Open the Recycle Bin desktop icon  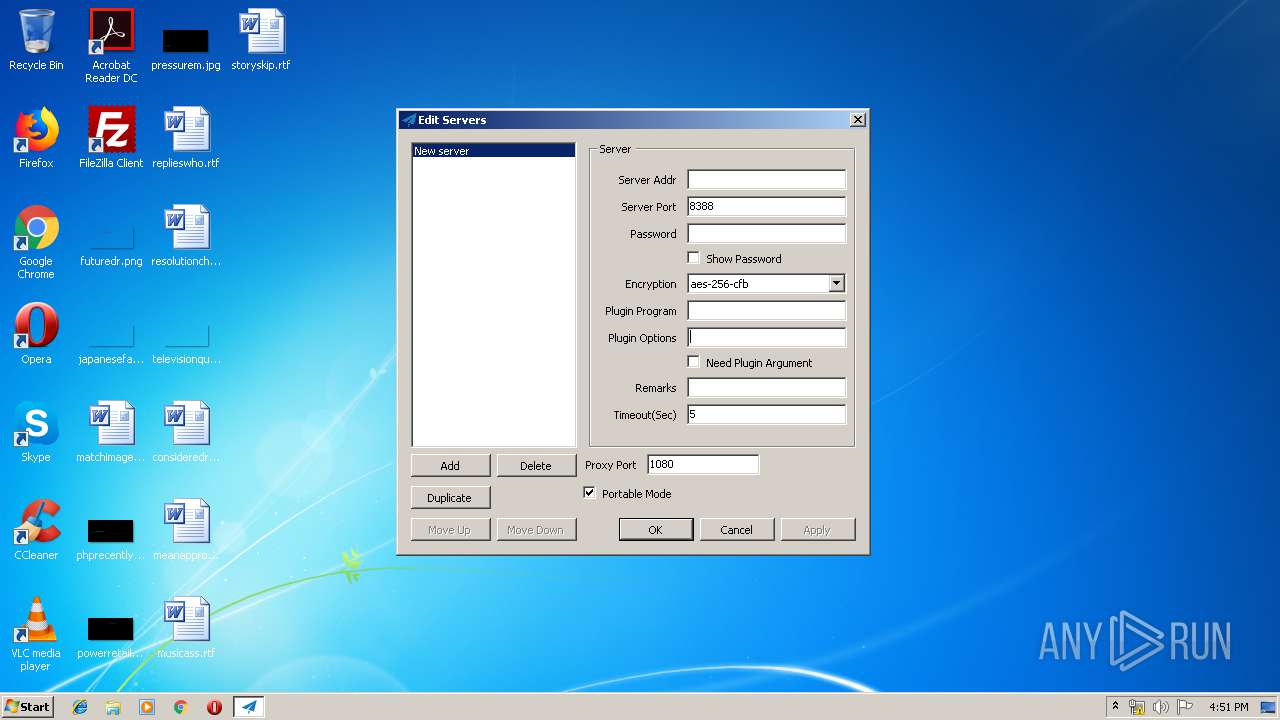[36, 40]
